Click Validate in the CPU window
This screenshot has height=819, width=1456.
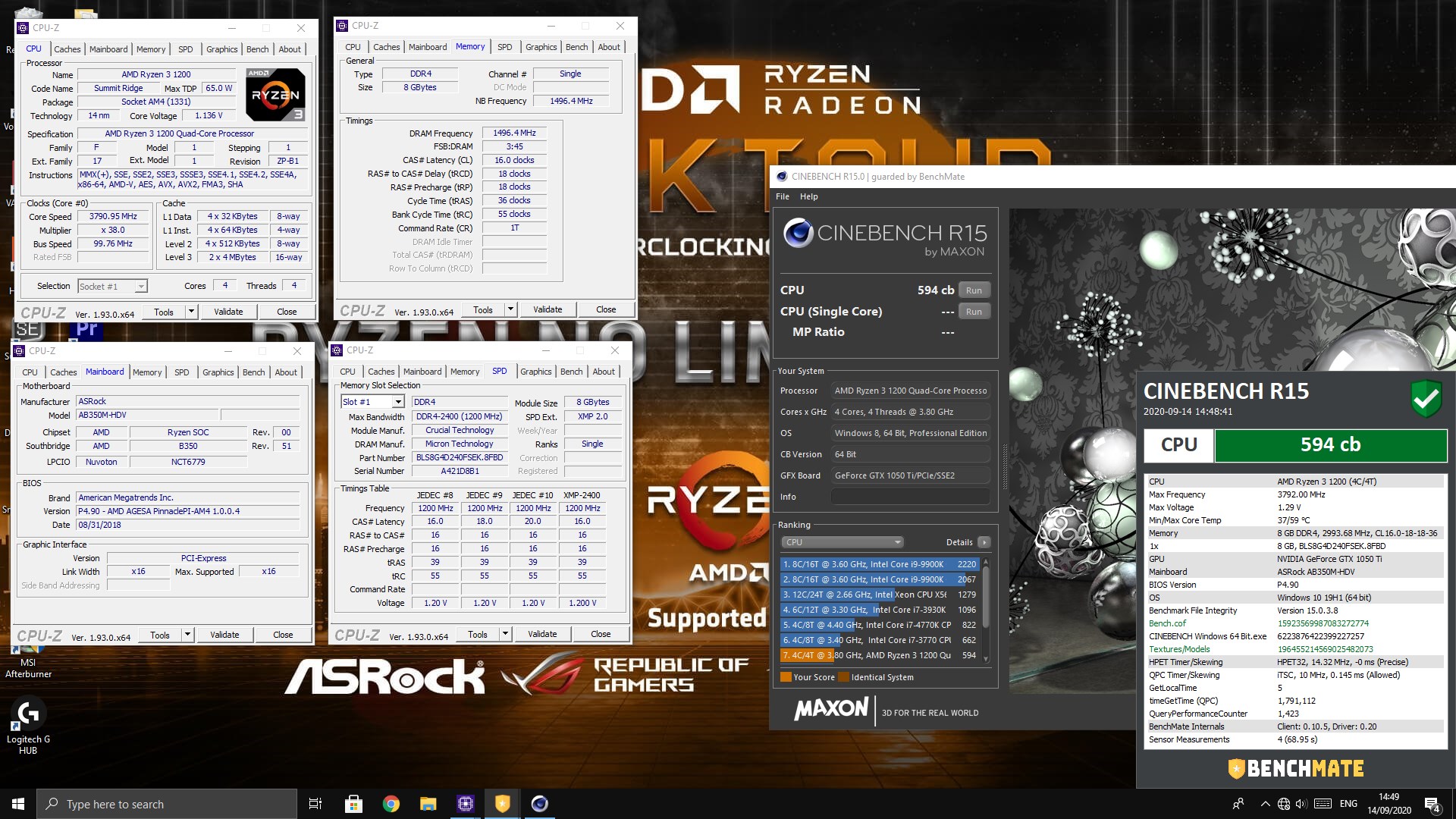pyautogui.click(x=228, y=312)
